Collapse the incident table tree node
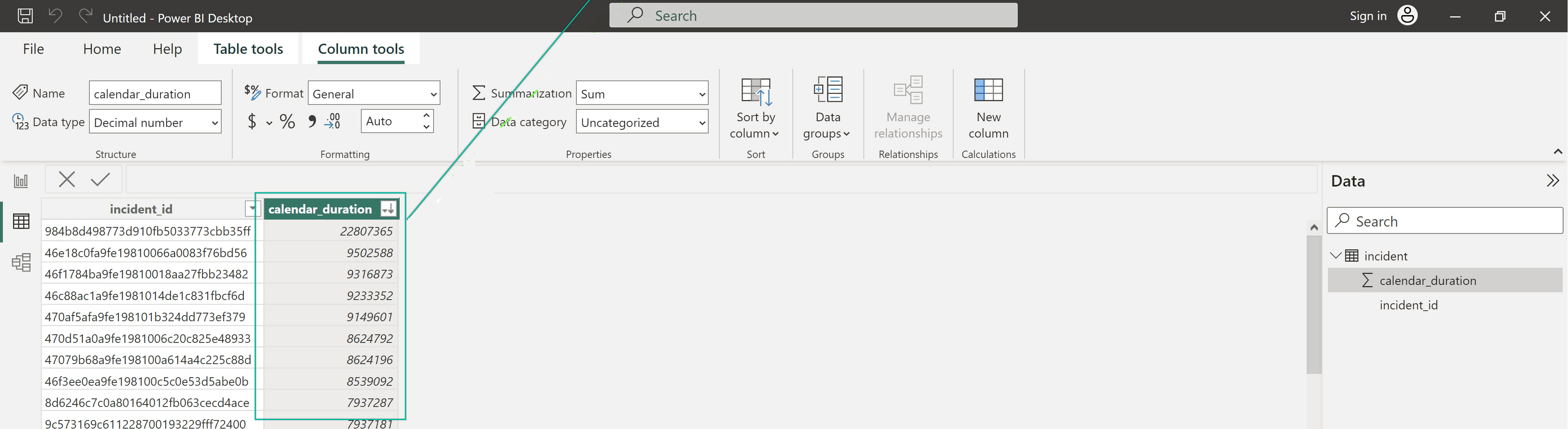This screenshot has width=1568, height=429. (x=1335, y=256)
